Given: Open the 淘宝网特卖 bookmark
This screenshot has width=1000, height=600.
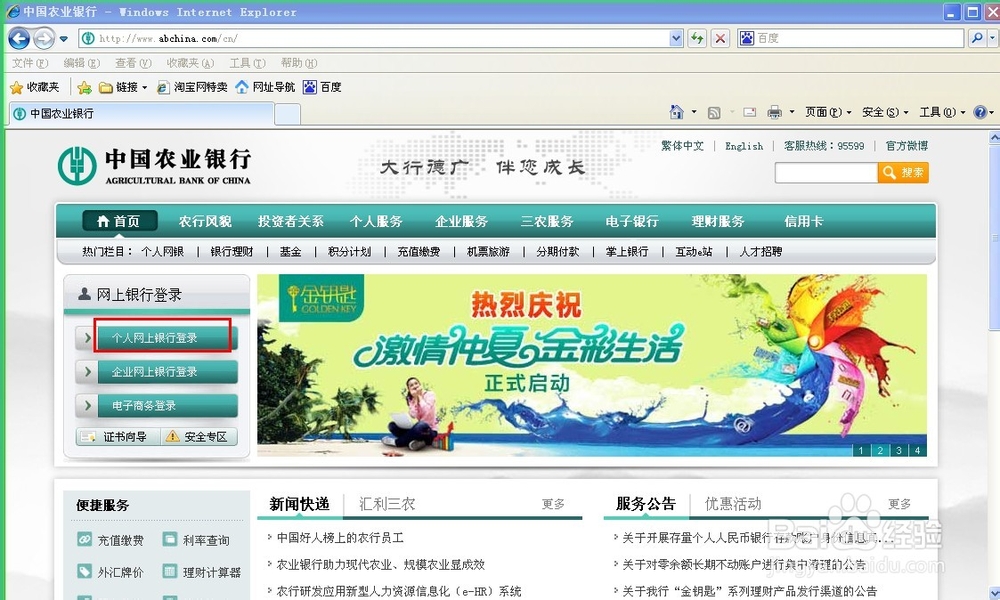Looking at the screenshot, I should pyautogui.click(x=192, y=87).
